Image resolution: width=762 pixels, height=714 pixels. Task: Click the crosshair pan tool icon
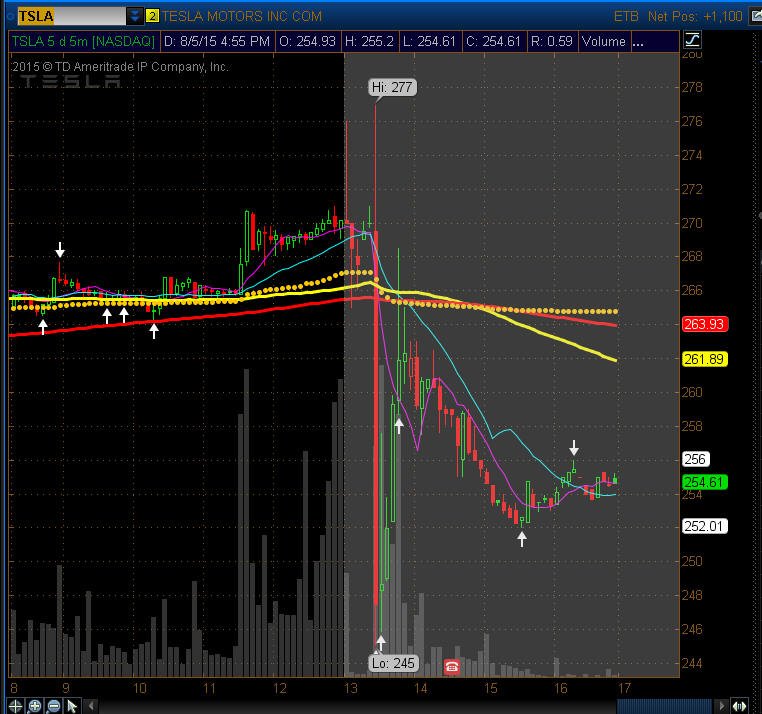[15, 706]
